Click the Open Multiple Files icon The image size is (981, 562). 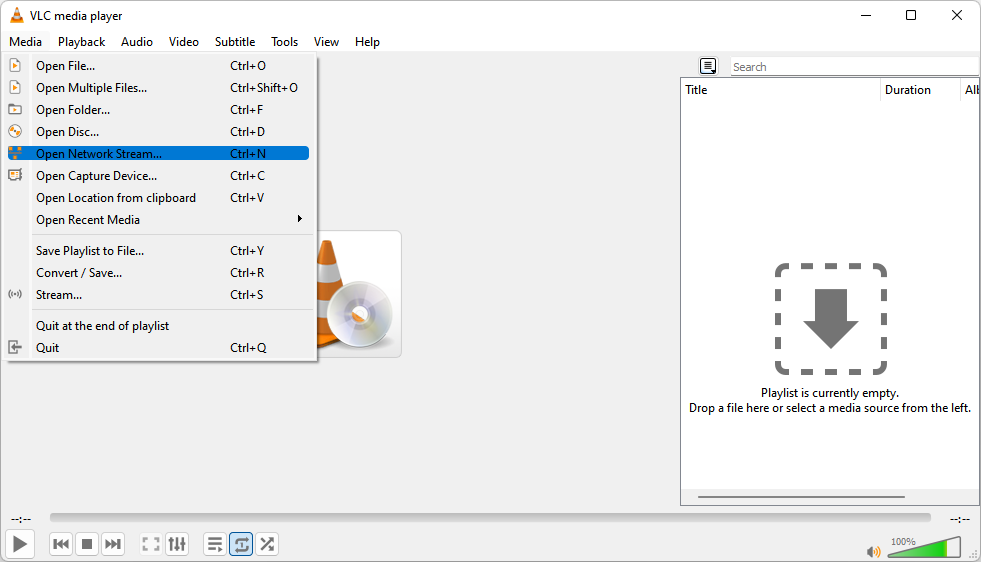click(15, 88)
